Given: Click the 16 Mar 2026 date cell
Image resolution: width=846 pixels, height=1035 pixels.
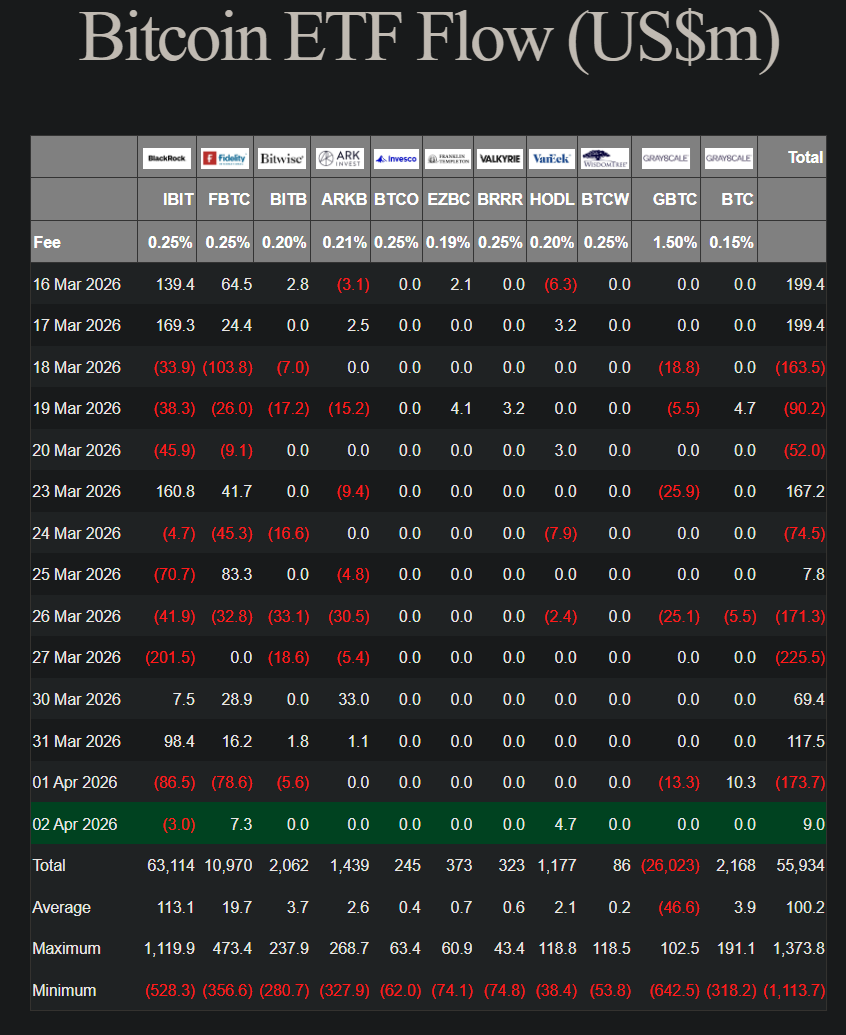Looking at the screenshot, I should (x=76, y=285).
